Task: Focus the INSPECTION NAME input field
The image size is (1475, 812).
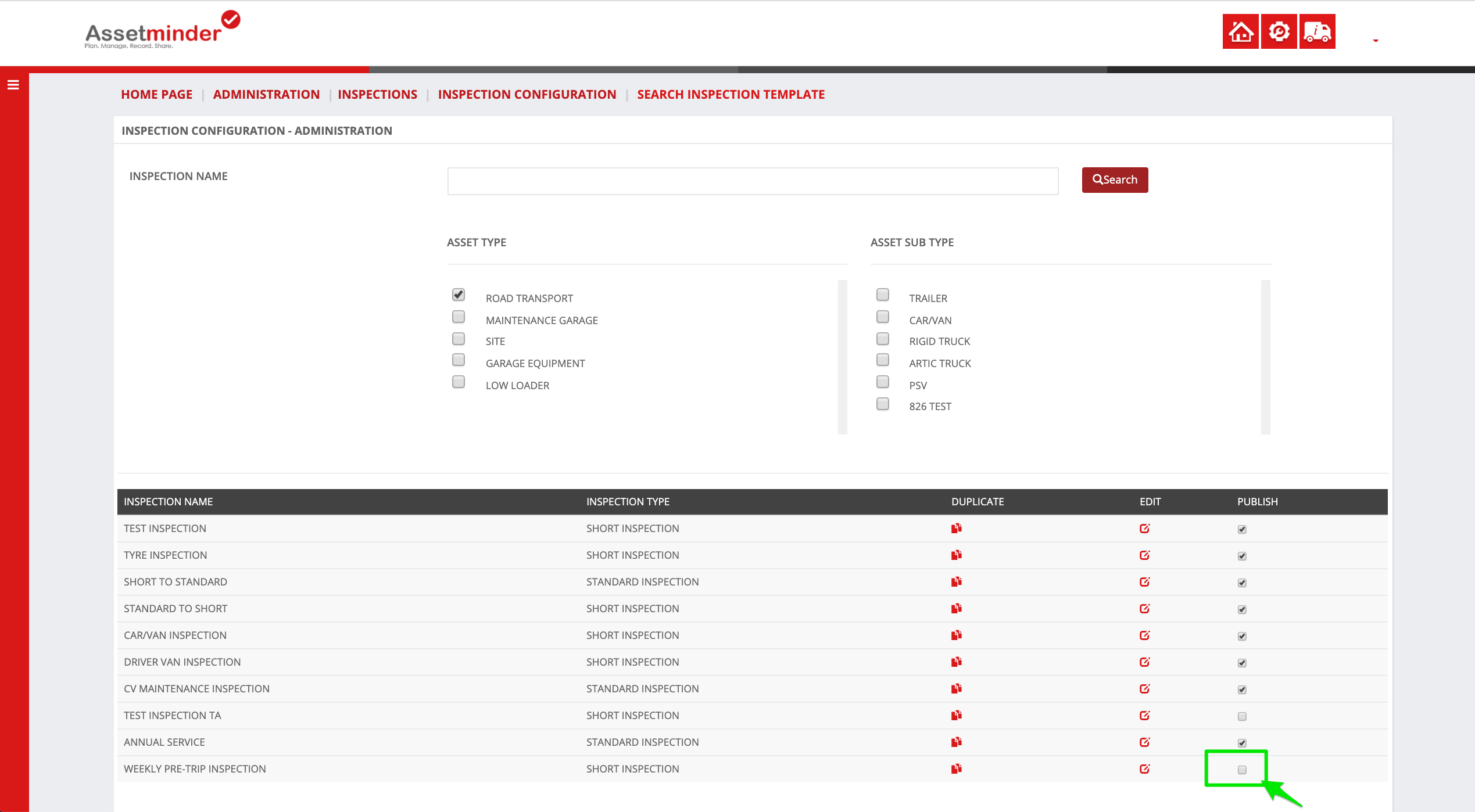Action: [x=753, y=181]
